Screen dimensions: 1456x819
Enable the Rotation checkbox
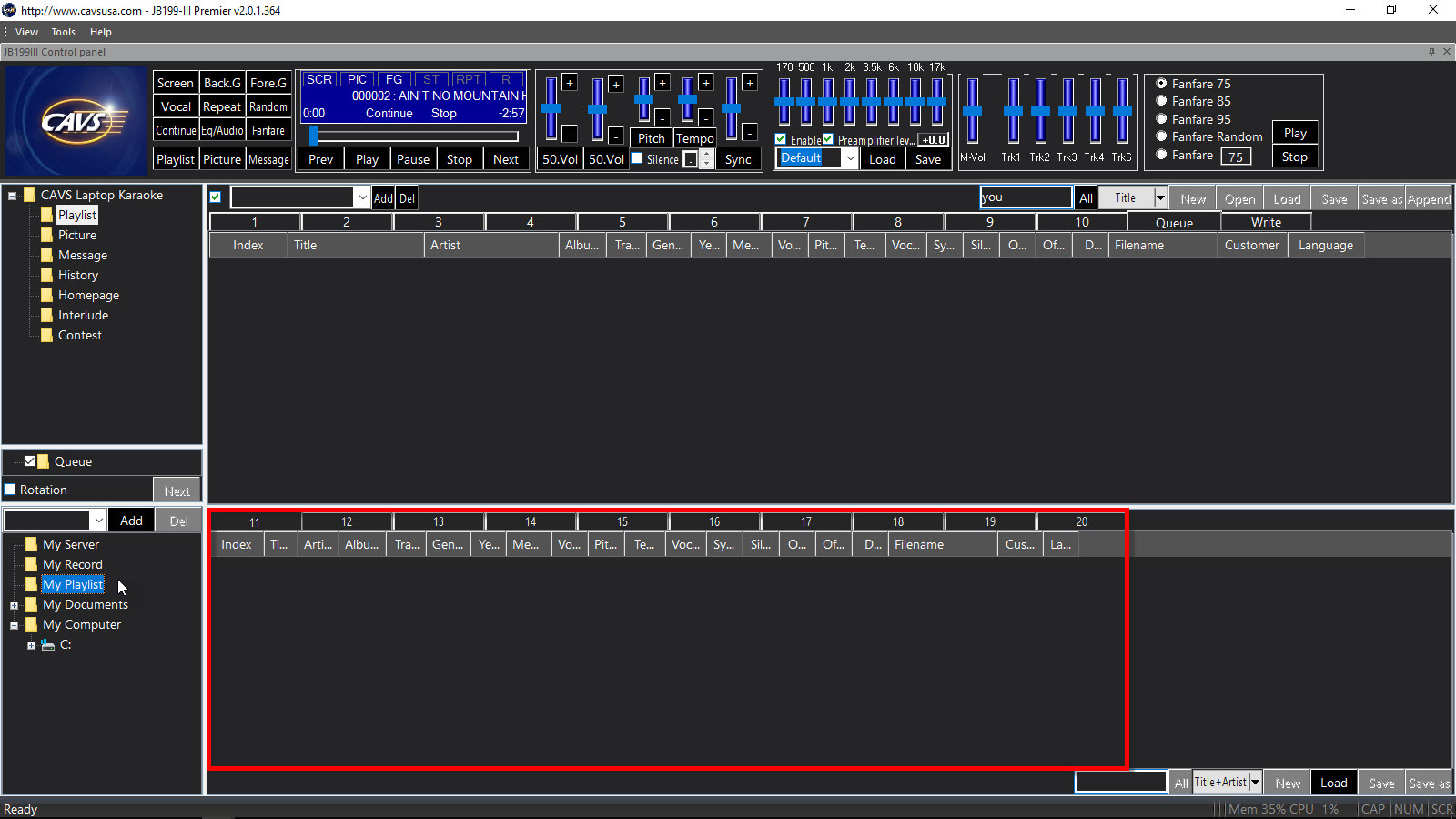10,490
